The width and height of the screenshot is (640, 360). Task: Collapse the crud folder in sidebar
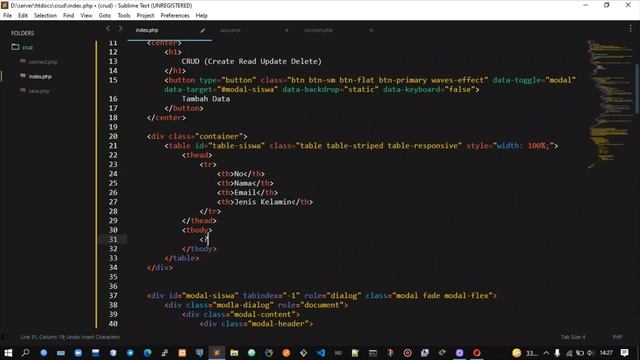pos(16,47)
